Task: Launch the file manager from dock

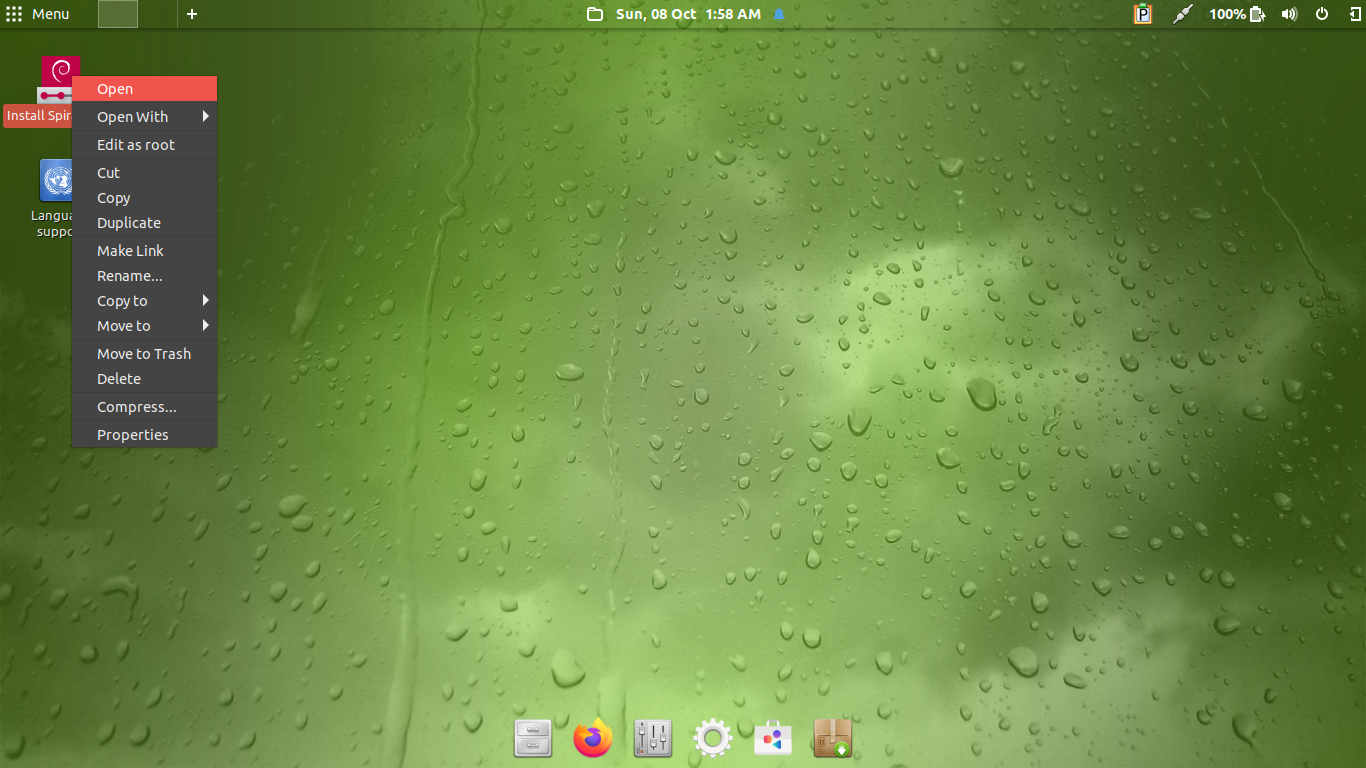Action: click(533, 739)
